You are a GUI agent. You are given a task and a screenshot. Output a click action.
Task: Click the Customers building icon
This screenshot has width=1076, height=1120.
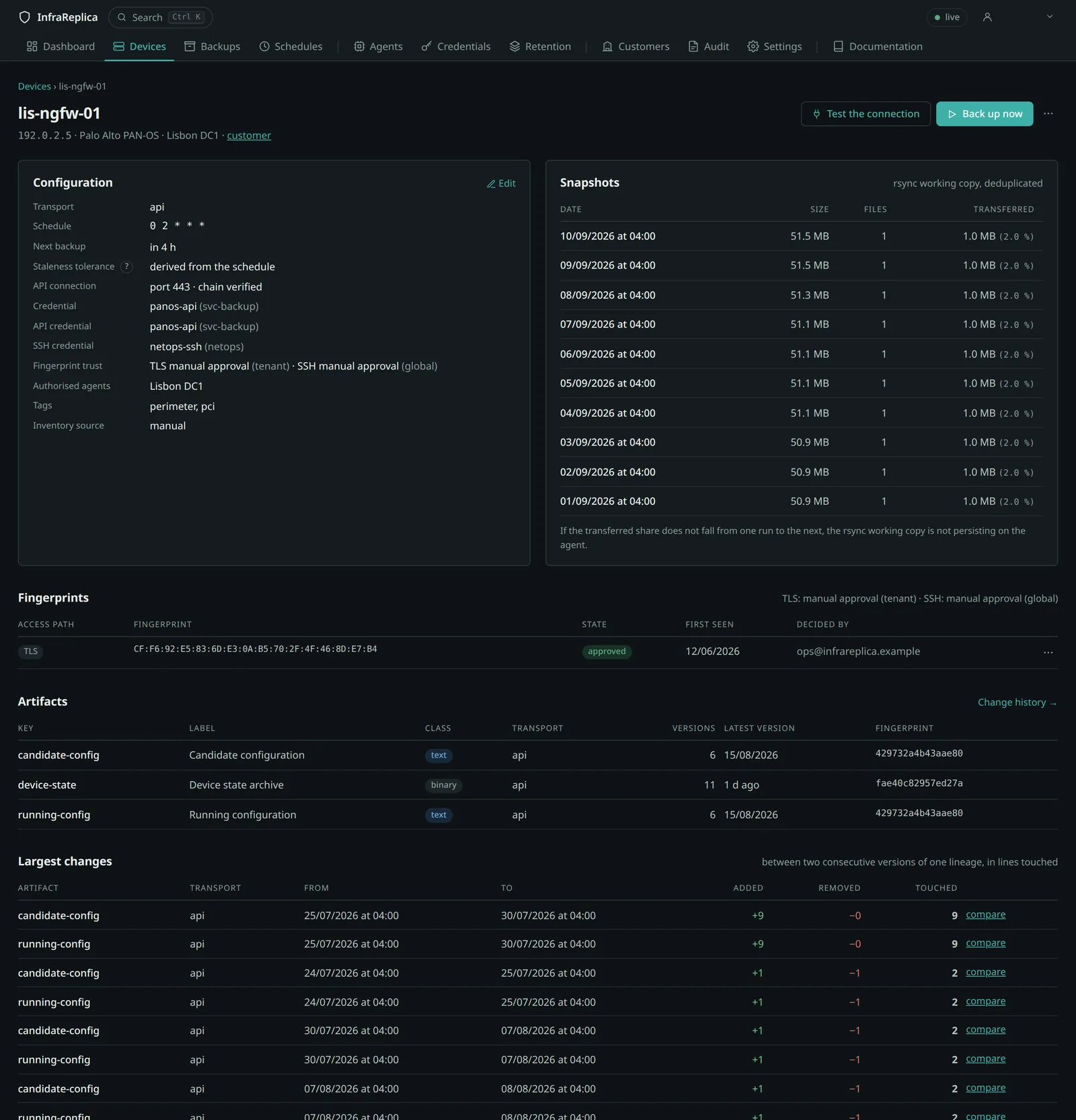pos(607,46)
